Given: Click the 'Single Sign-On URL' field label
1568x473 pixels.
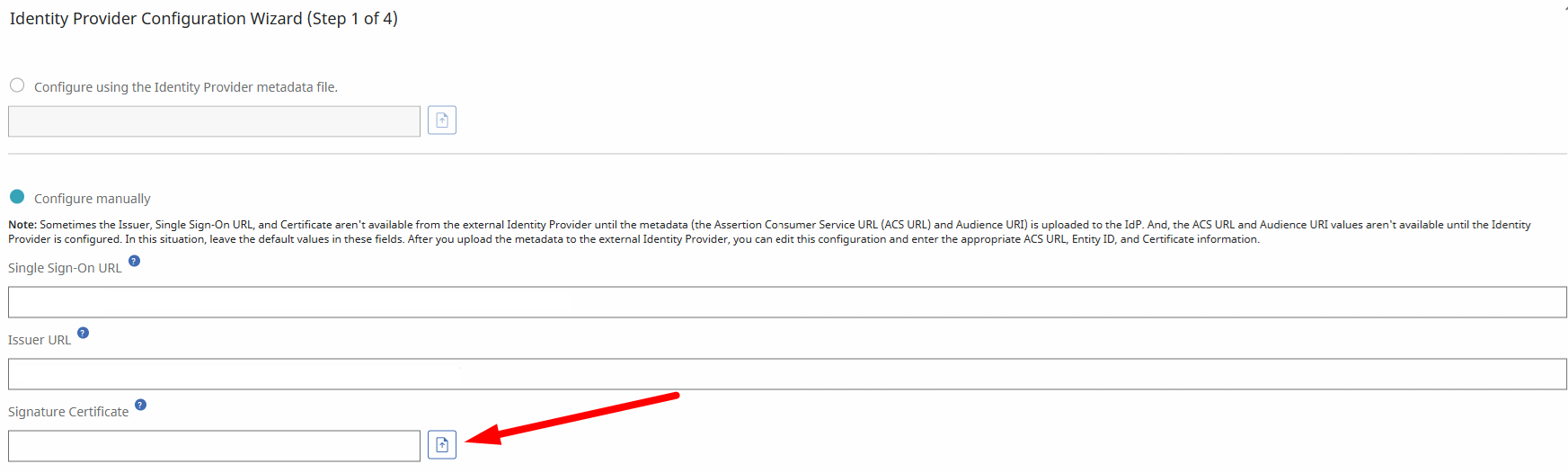Looking at the screenshot, I should pyautogui.click(x=65, y=268).
